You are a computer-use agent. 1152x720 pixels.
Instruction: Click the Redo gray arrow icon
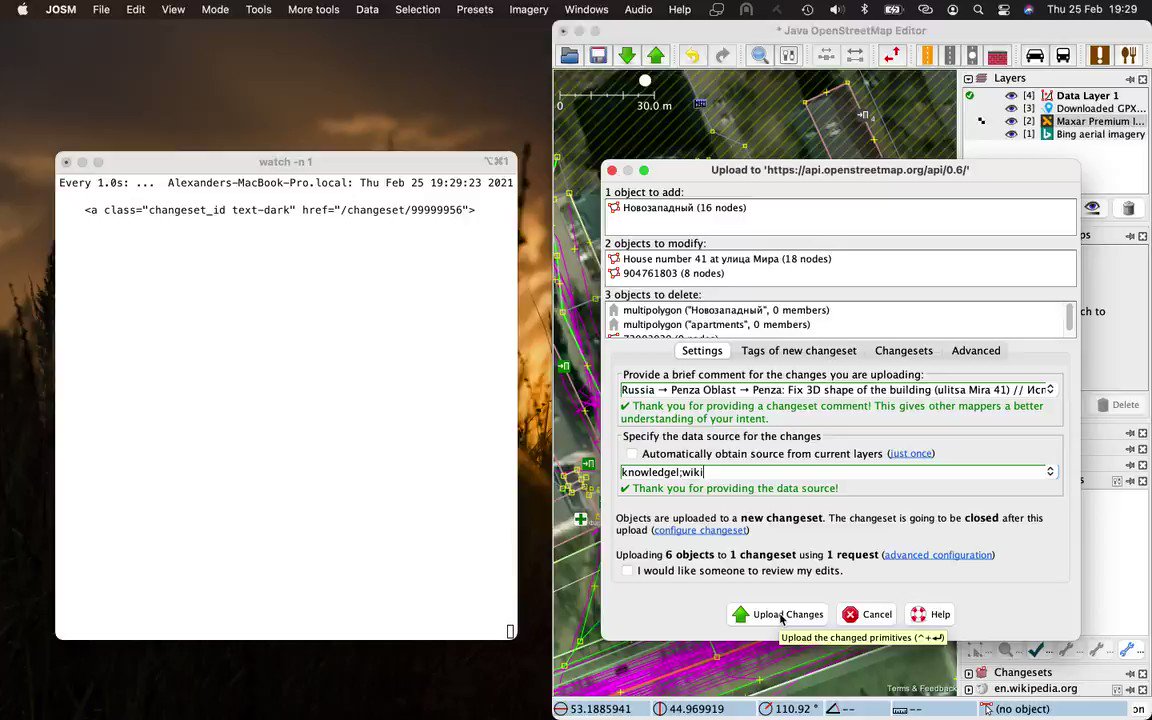pyautogui.click(x=722, y=55)
